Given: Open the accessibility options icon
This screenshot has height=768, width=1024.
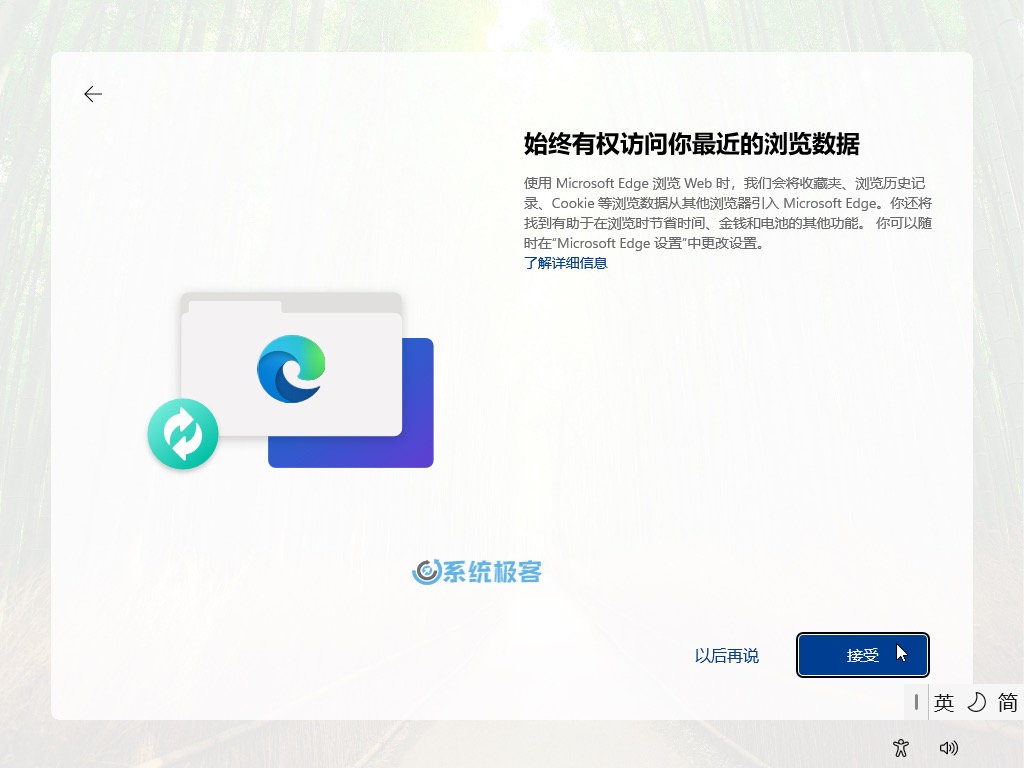Looking at the screenshot, I should click(901, 748).
